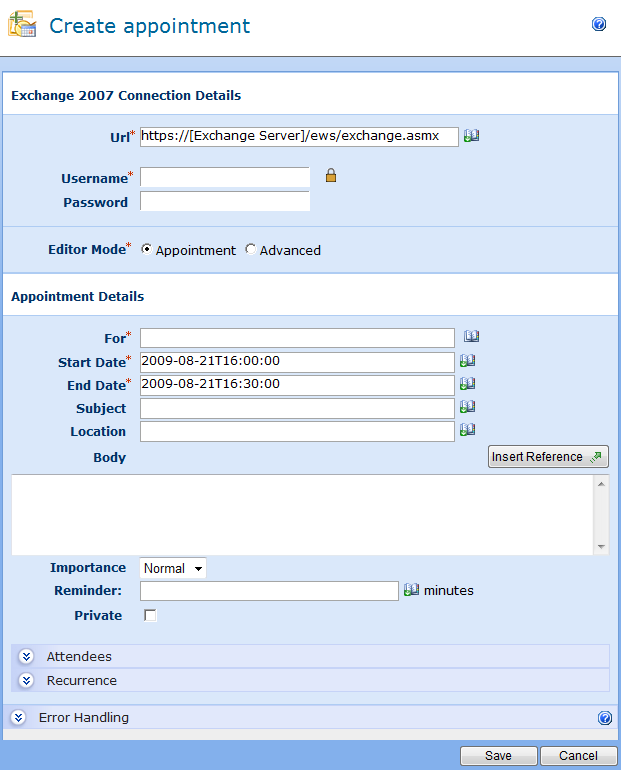Click the padlock icon beside Username field

point(331,176)
